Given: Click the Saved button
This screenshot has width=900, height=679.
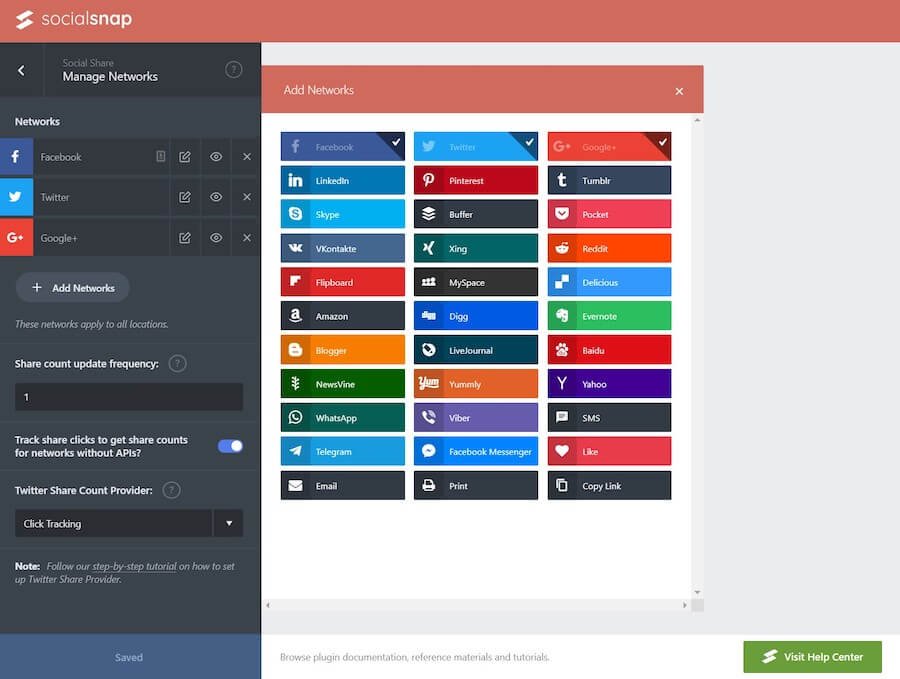Looking at the screenshot, I should (x=130, y=657).
